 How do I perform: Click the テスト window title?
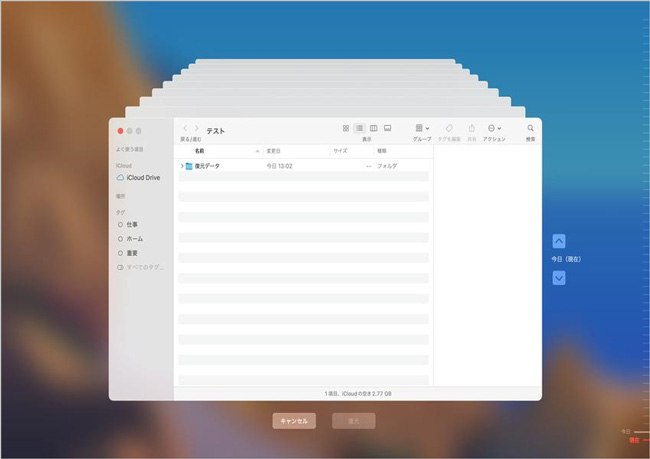pos(216,131)
